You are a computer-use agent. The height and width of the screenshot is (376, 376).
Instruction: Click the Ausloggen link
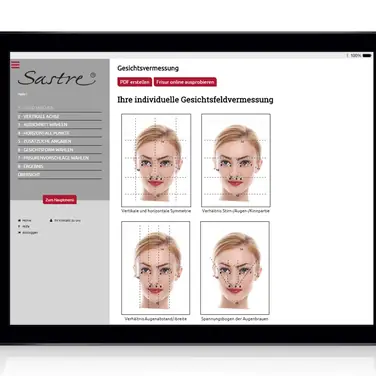click(x=28, y=233)
